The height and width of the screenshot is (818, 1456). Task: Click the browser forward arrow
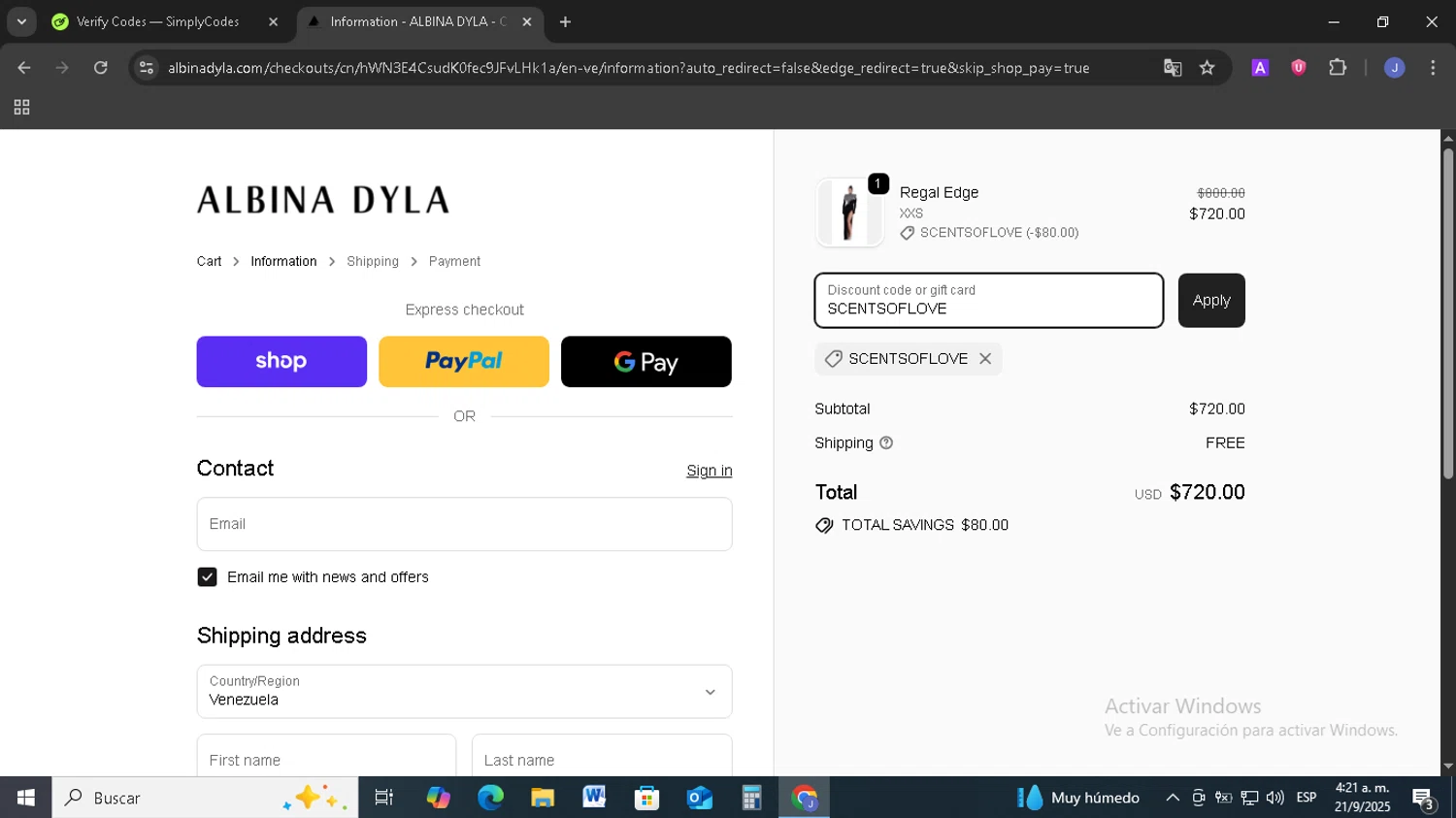tap(62, 68)
